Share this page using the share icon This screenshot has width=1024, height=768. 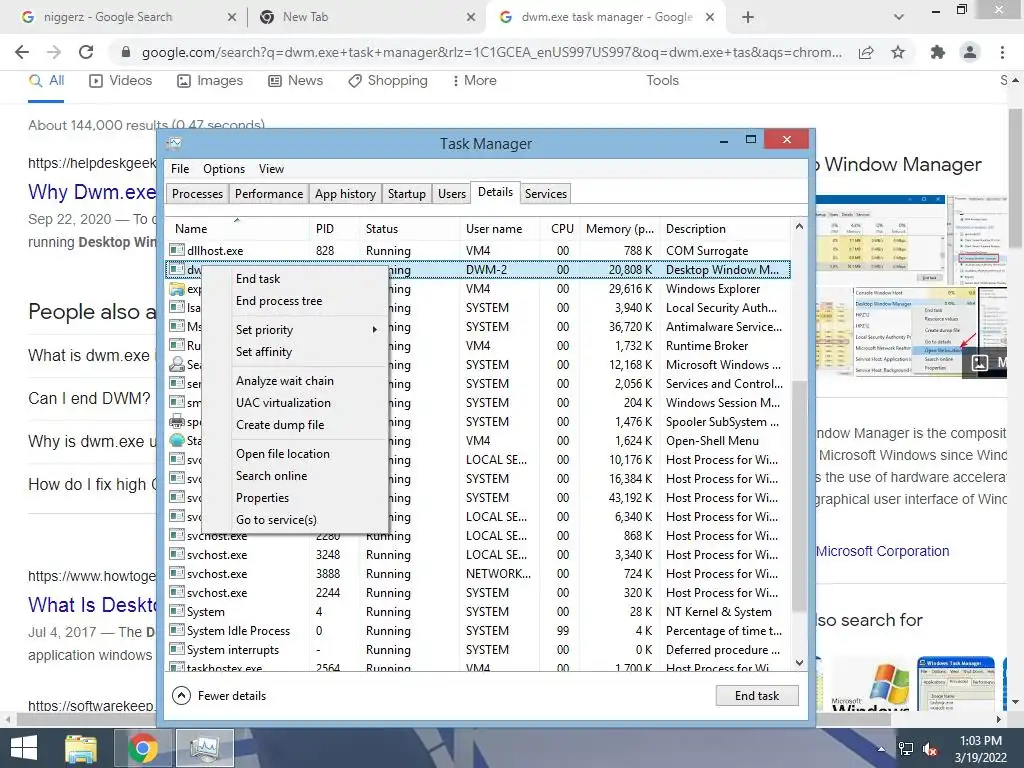866,52
